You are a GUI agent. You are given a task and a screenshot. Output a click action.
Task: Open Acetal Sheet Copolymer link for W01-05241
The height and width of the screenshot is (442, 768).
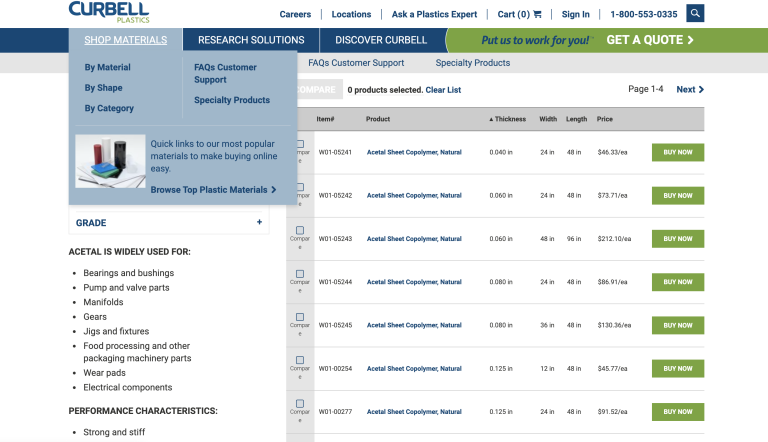click(414, 152)
